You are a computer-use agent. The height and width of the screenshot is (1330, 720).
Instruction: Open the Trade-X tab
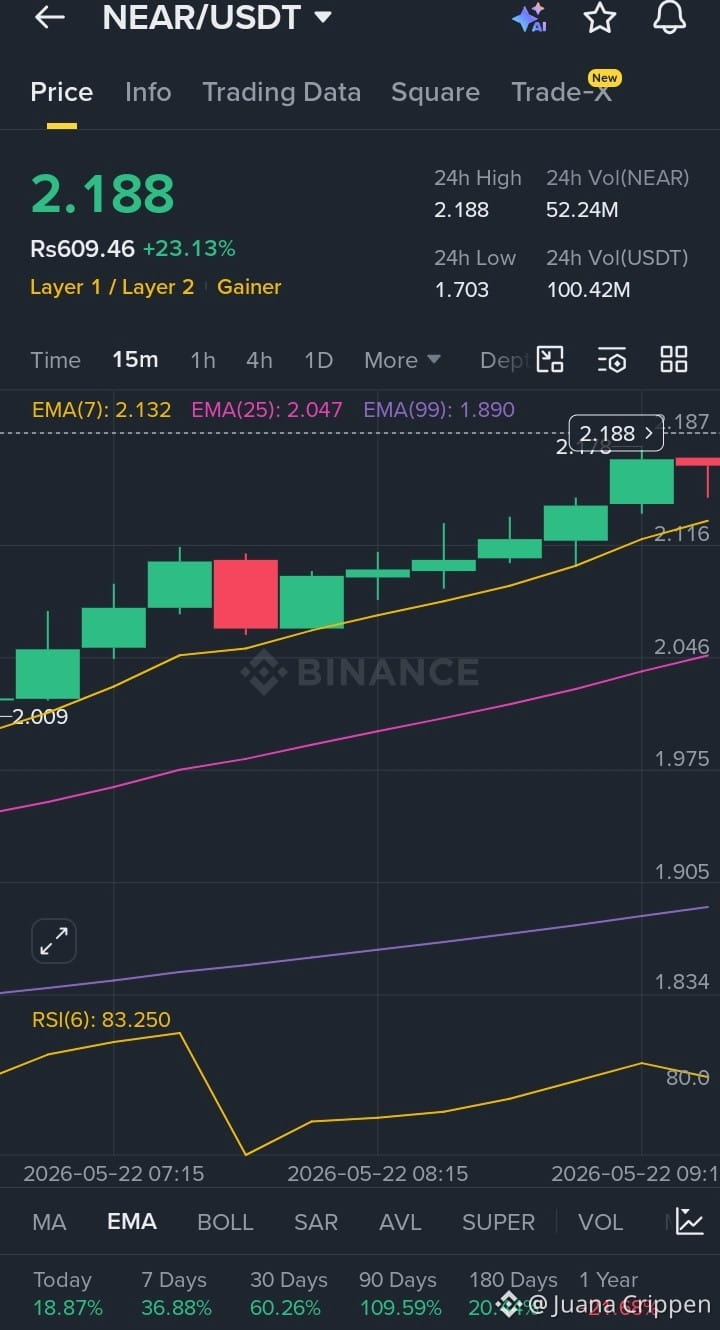[x=561, y=92]
